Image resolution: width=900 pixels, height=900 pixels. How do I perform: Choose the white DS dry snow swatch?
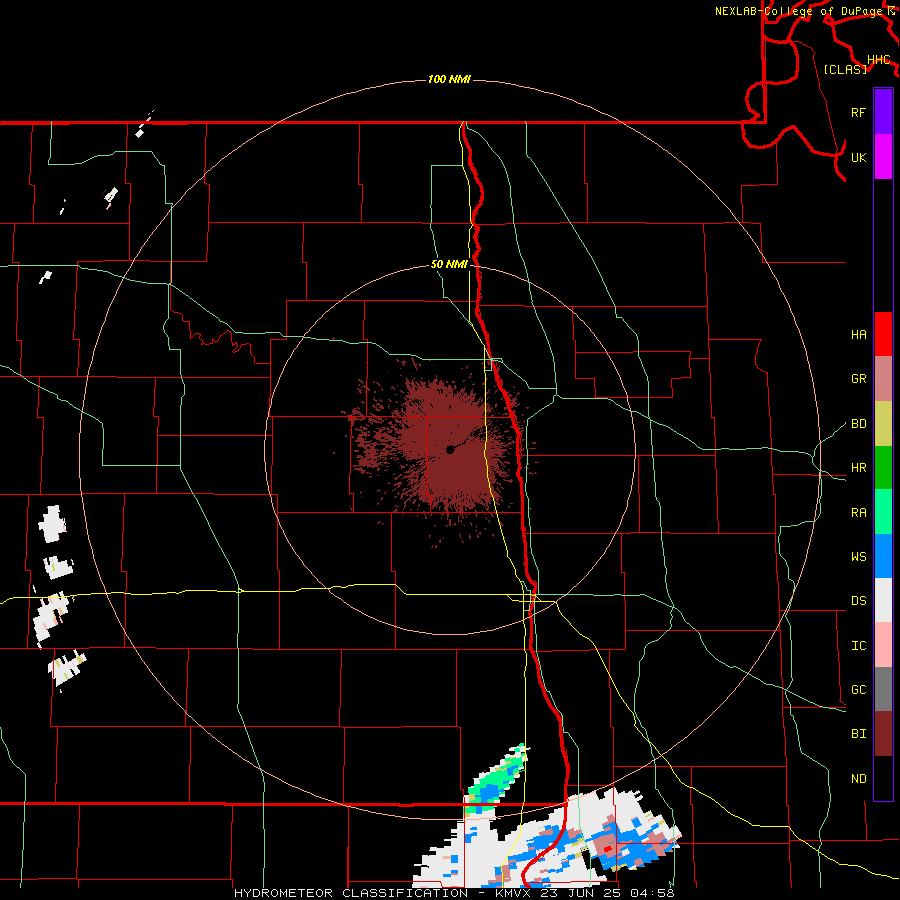[x=883, y=600]
